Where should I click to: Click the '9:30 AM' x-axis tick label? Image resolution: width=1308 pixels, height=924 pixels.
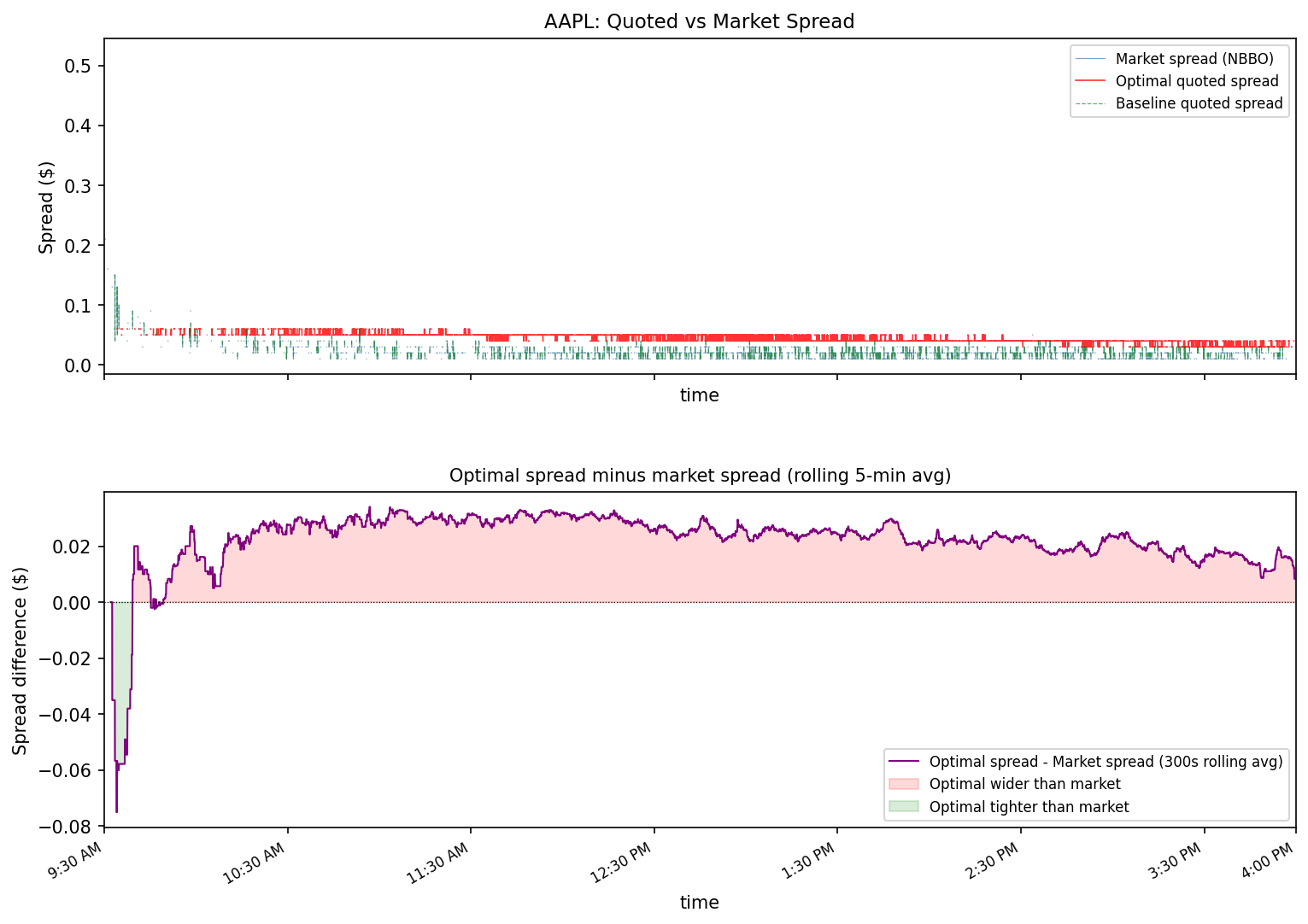coord(77,858)
